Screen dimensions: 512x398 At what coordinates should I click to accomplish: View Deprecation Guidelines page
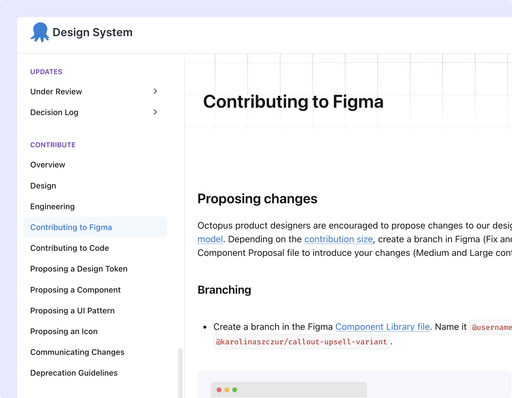click(x=74, y=373)
